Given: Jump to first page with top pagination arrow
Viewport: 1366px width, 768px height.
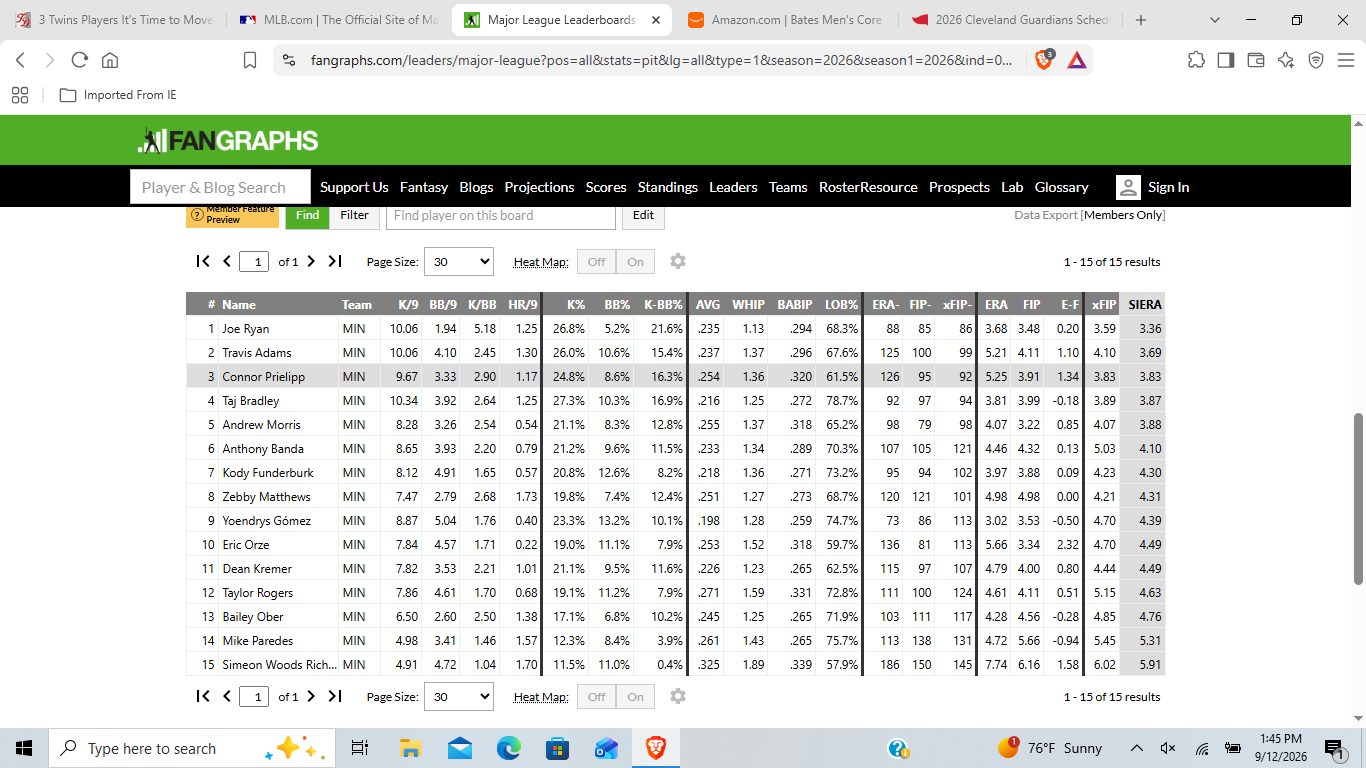Looking at the screenshot, I should tap(203, 261).
